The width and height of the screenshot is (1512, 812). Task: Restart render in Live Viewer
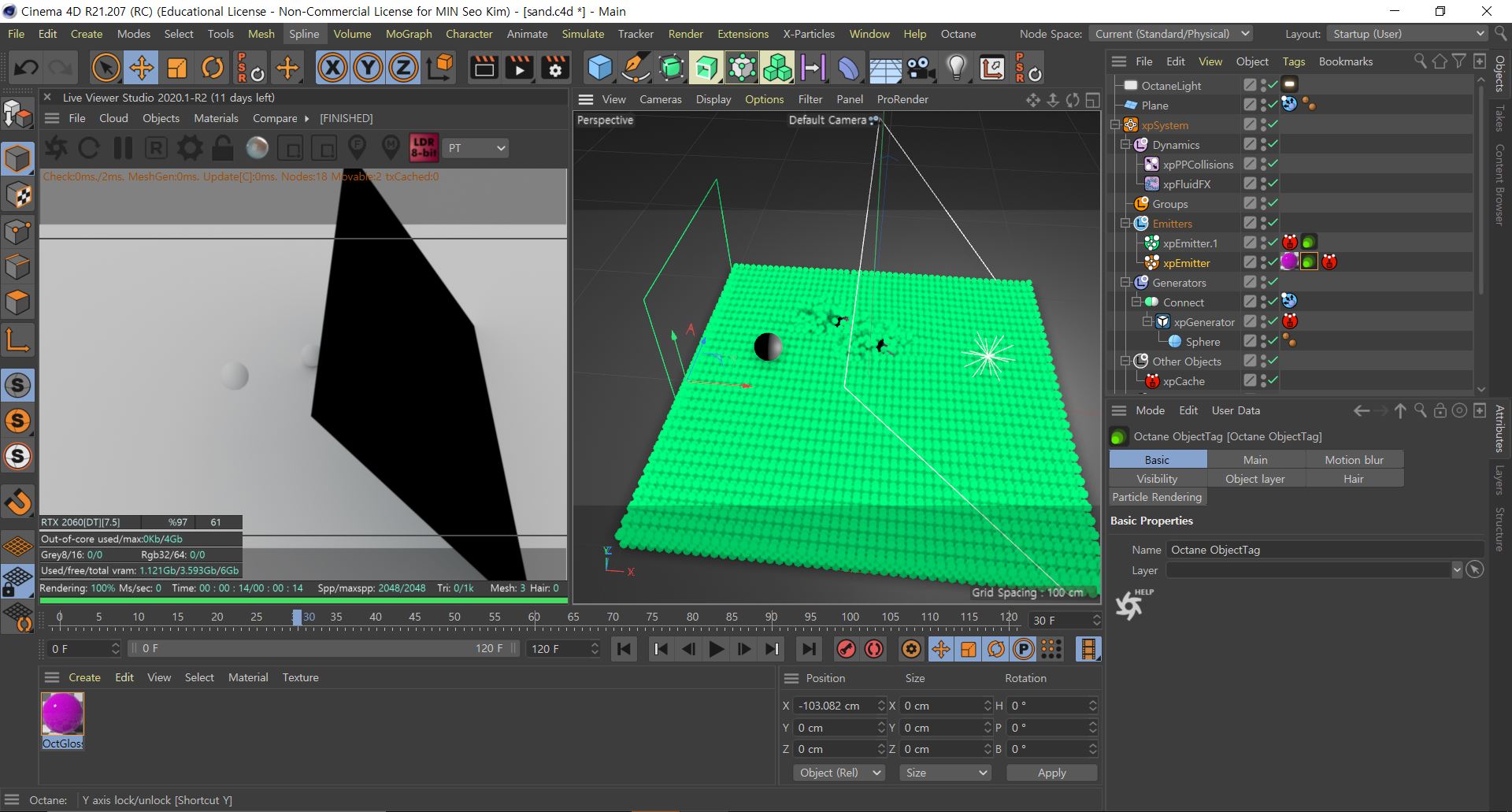coord(89,147)
